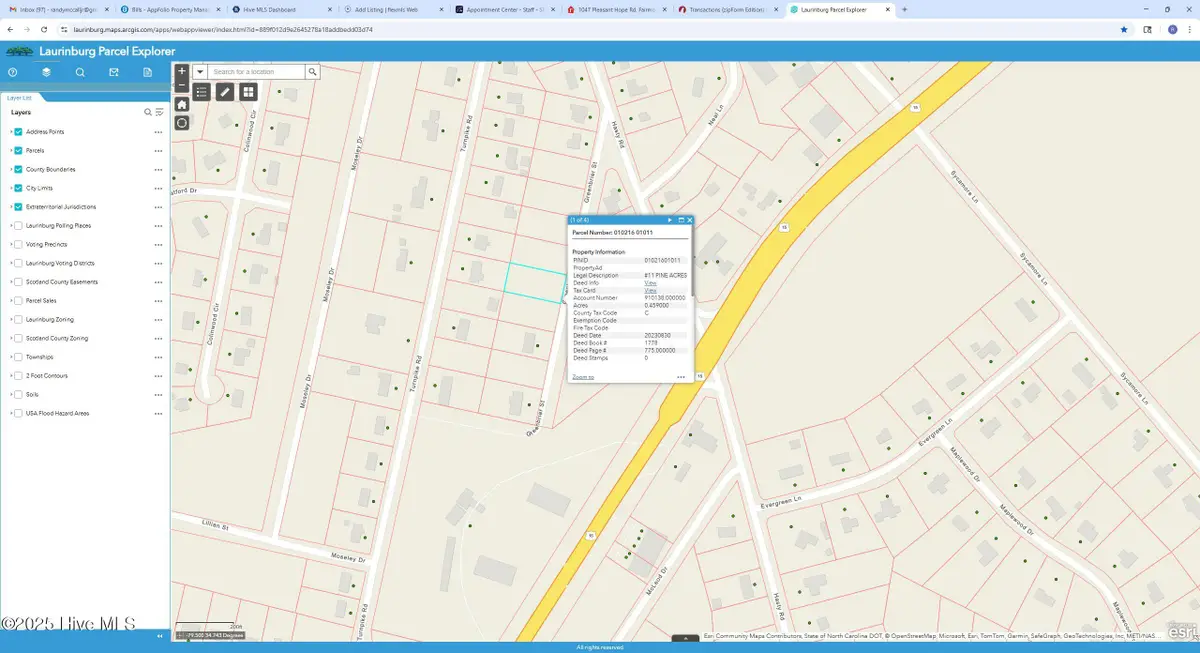Image resolution: width=1200 pixels, height=653 pixels.
Task: Click the search magnifier beside location box
Action: click(x=313, y=72)
